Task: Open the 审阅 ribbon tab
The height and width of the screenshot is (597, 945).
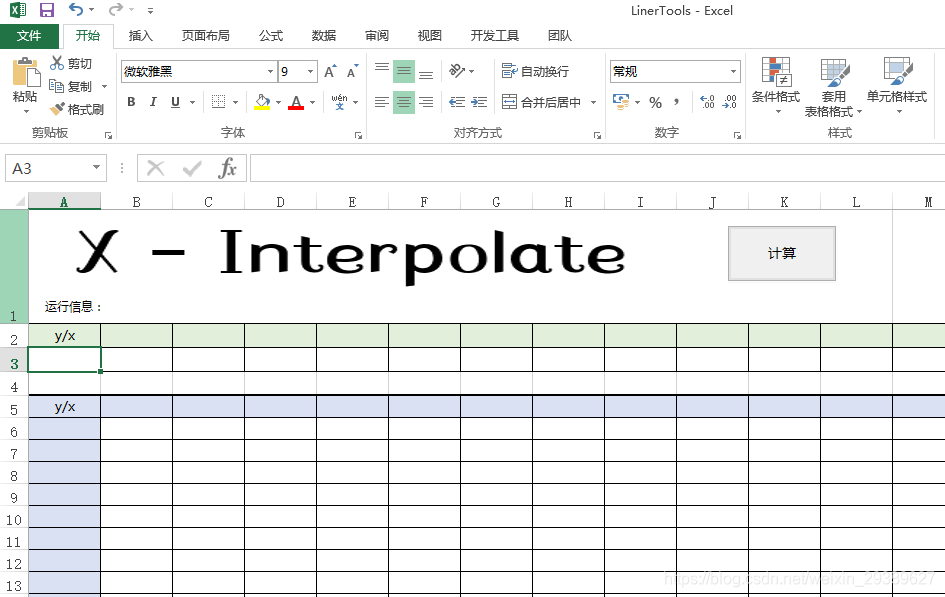Action: pyautogui.click(x=377, y=36)
